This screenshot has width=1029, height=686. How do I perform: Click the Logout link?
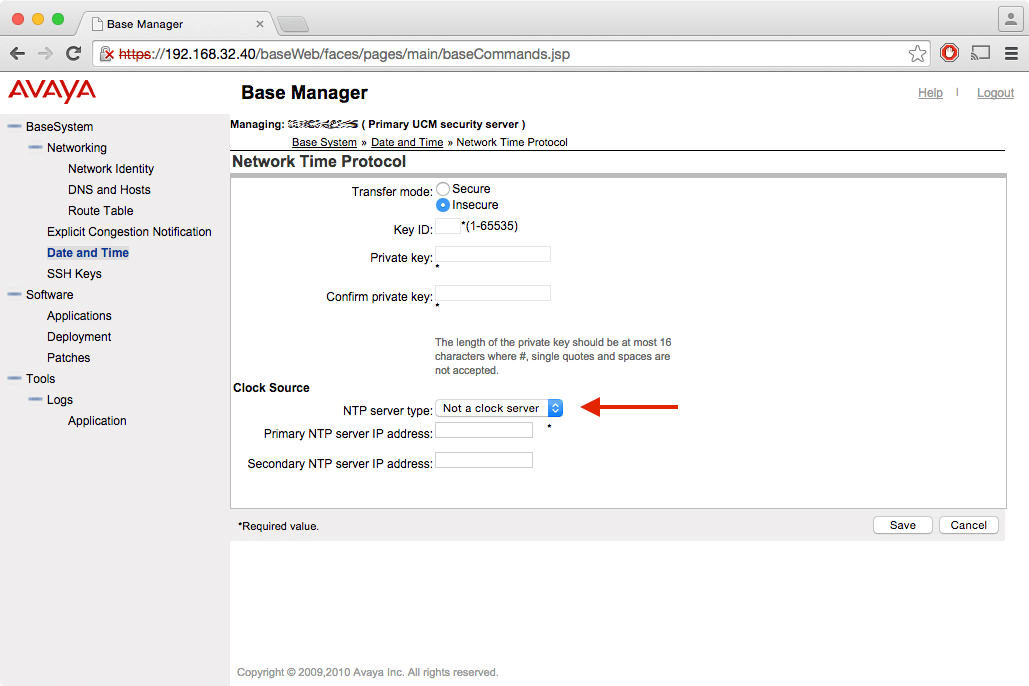(995, 93)
